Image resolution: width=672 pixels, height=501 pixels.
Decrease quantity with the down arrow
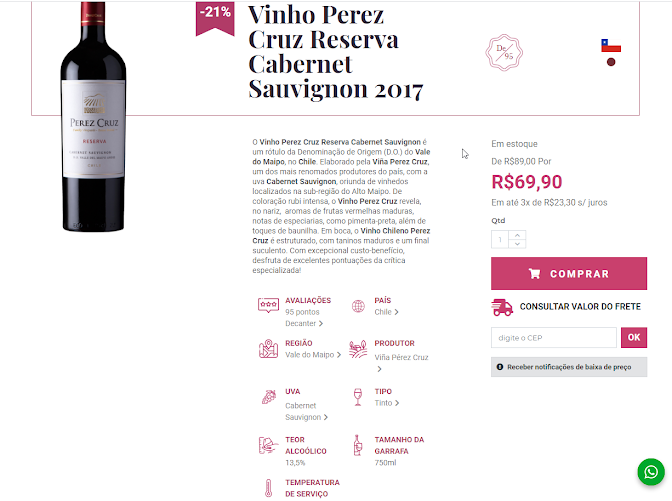coord(517,243)
